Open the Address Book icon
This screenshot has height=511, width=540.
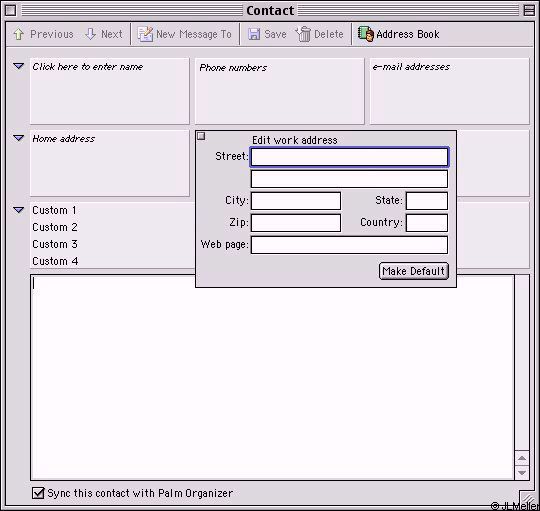point(366,34)
